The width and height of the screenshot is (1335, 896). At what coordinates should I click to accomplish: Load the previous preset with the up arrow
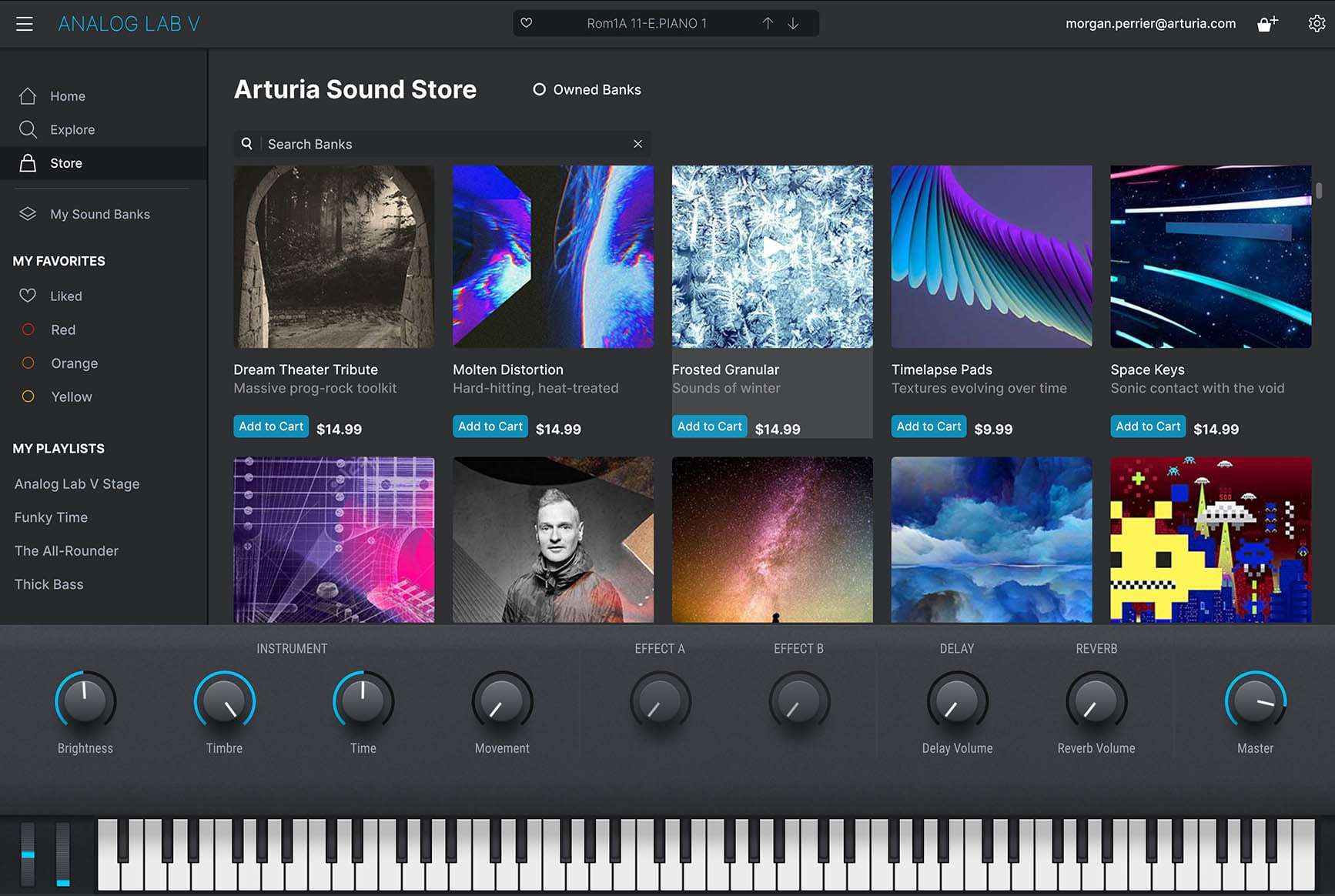pyautogui.click(x=768, y=23)
